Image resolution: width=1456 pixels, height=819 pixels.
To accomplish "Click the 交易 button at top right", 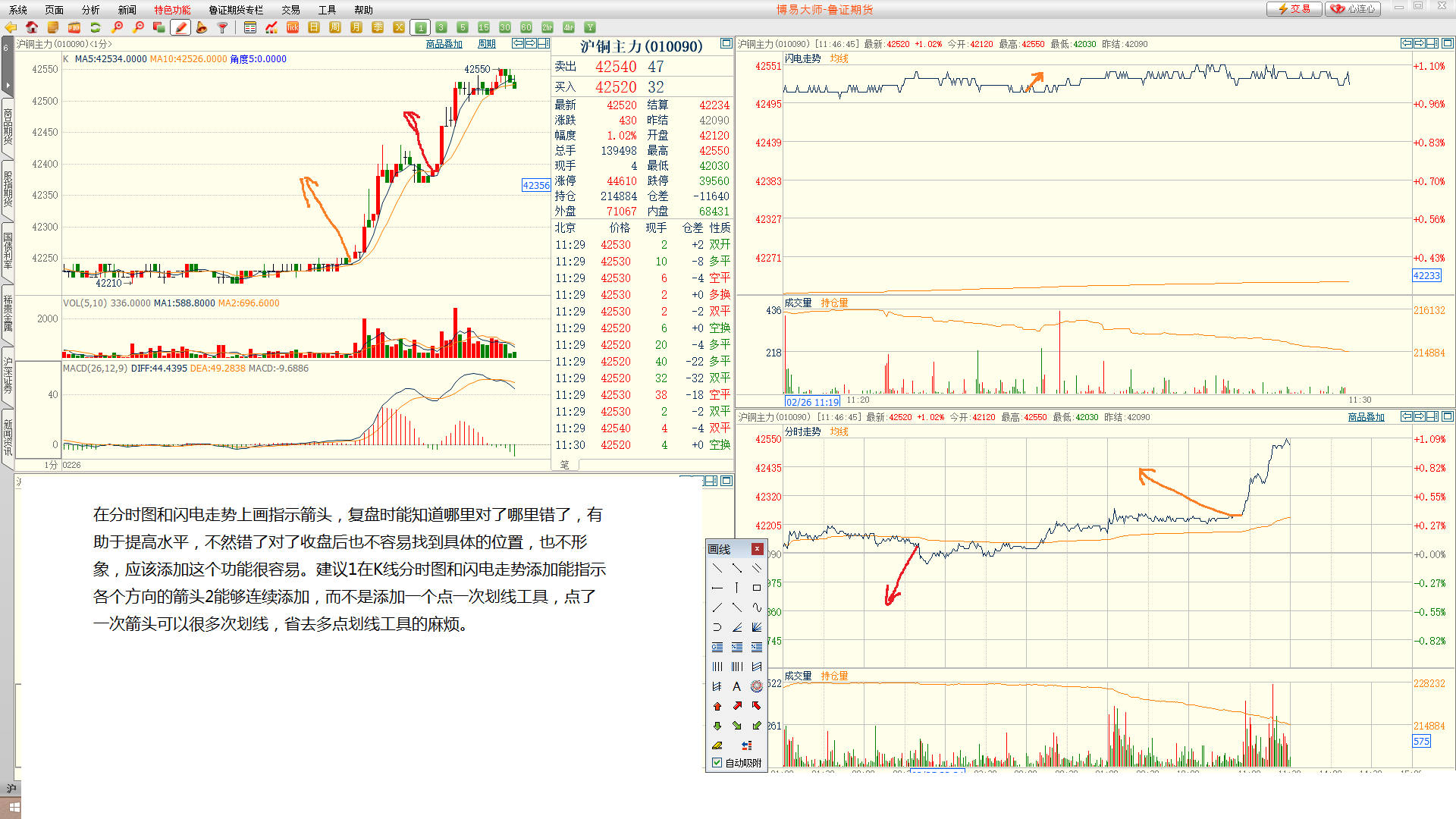I will click(1294, 9).
